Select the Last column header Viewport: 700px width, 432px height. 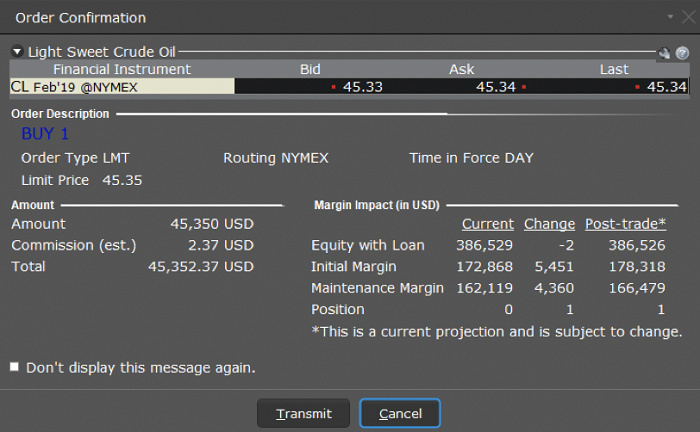point(614,69)
